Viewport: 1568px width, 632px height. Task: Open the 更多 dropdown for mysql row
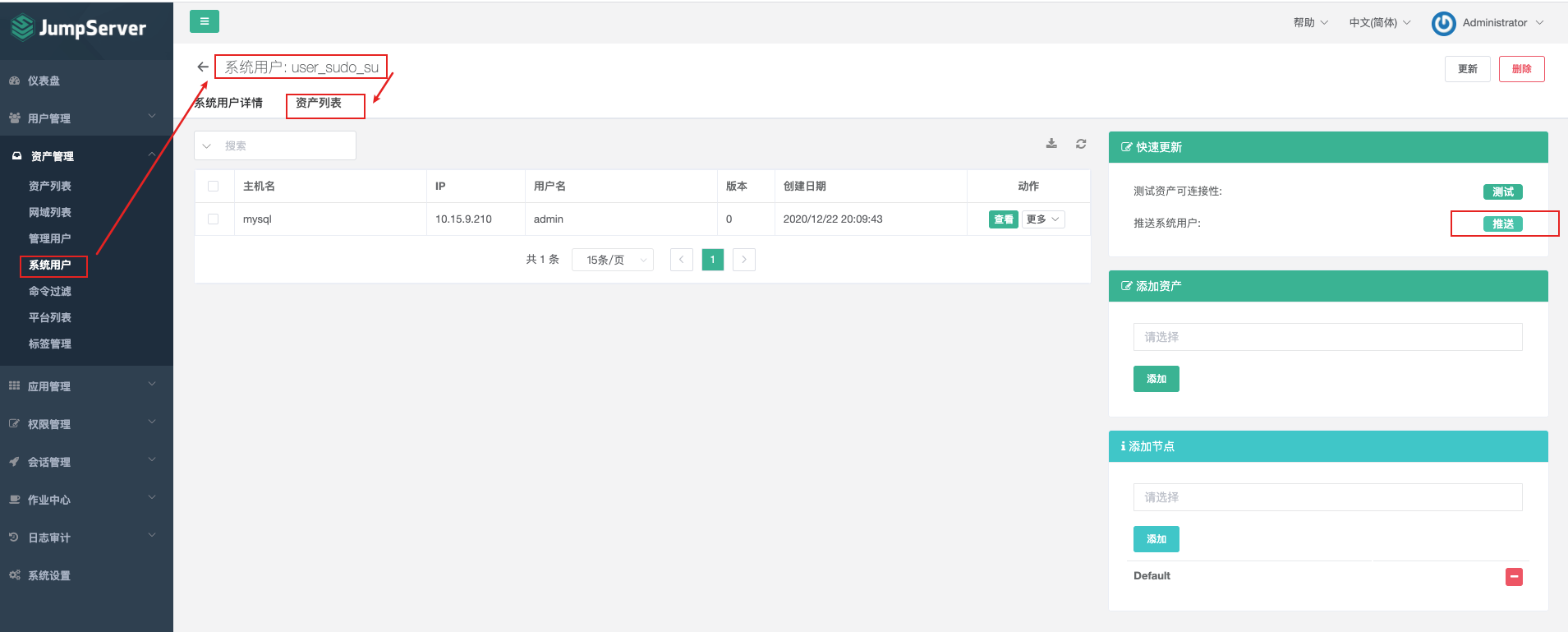pyautogui.click(x=1043, y=219)
